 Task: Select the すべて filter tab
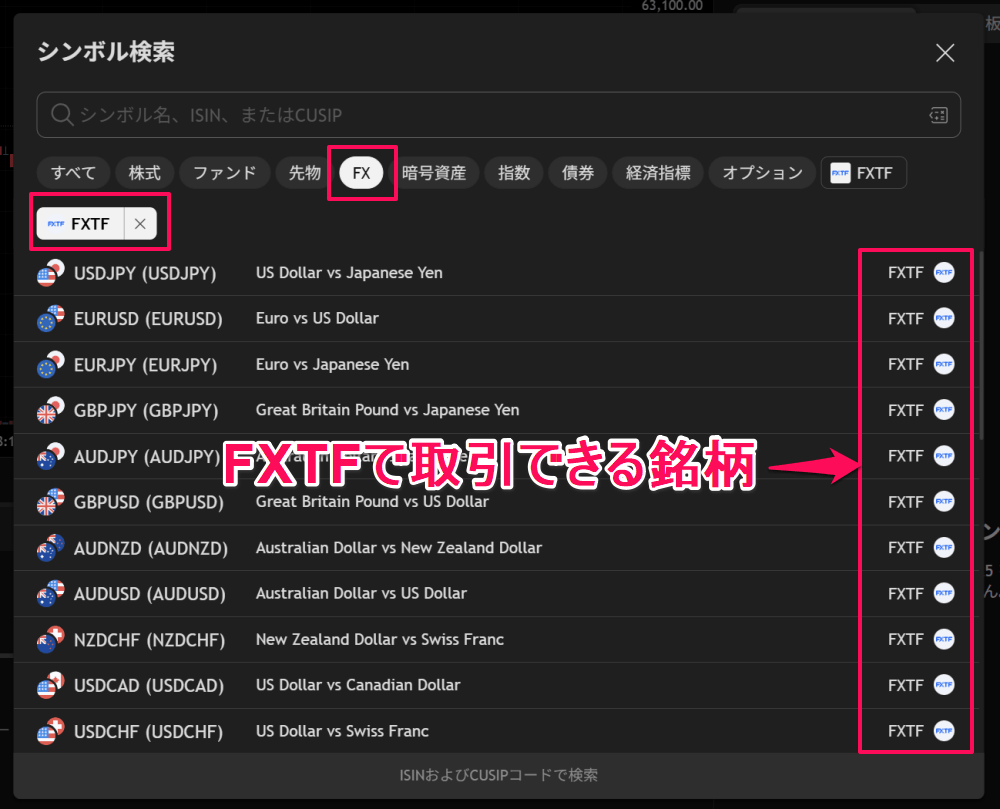[x=73, y=173]
